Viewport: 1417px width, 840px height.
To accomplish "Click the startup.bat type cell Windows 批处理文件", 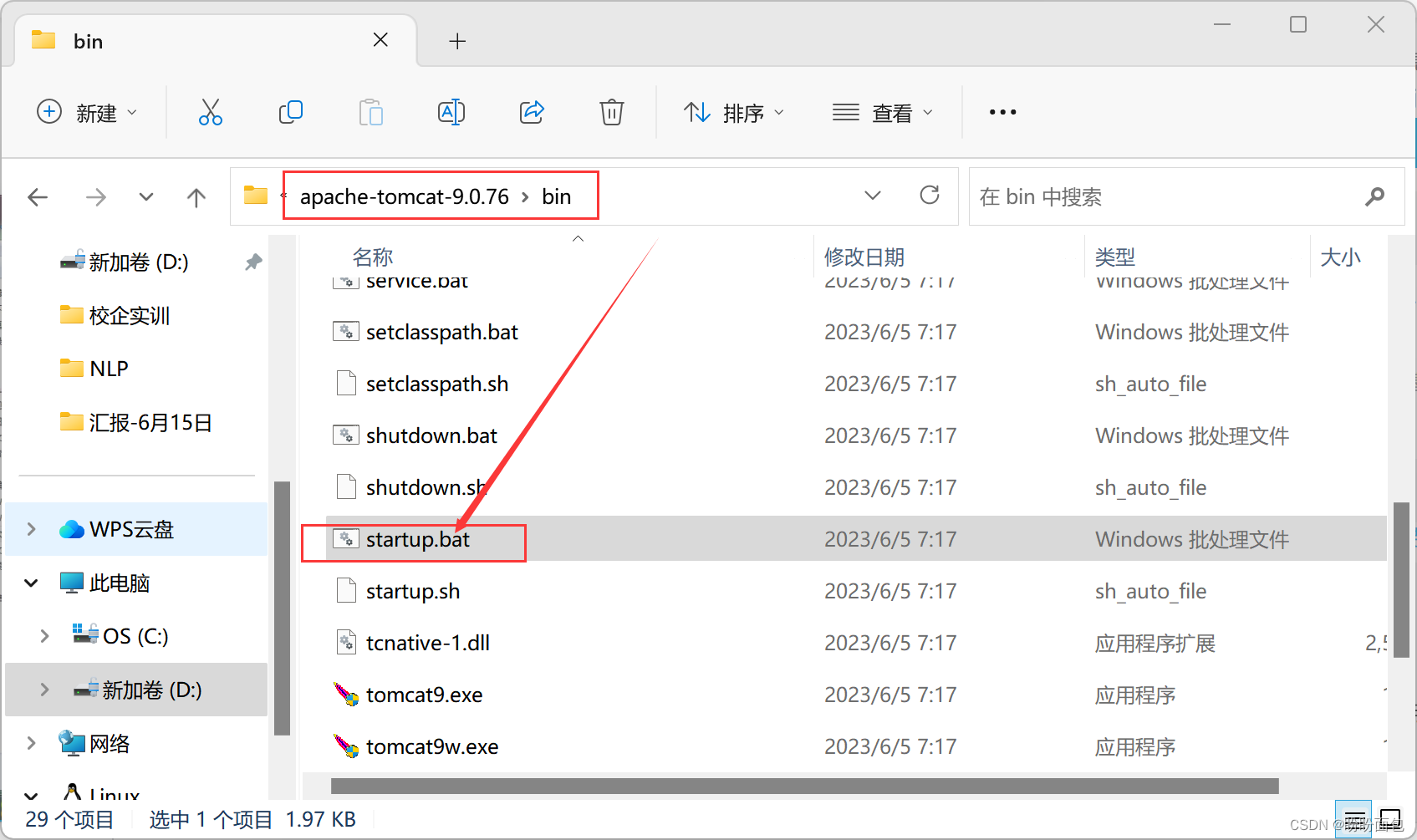I will point(1192,539).
